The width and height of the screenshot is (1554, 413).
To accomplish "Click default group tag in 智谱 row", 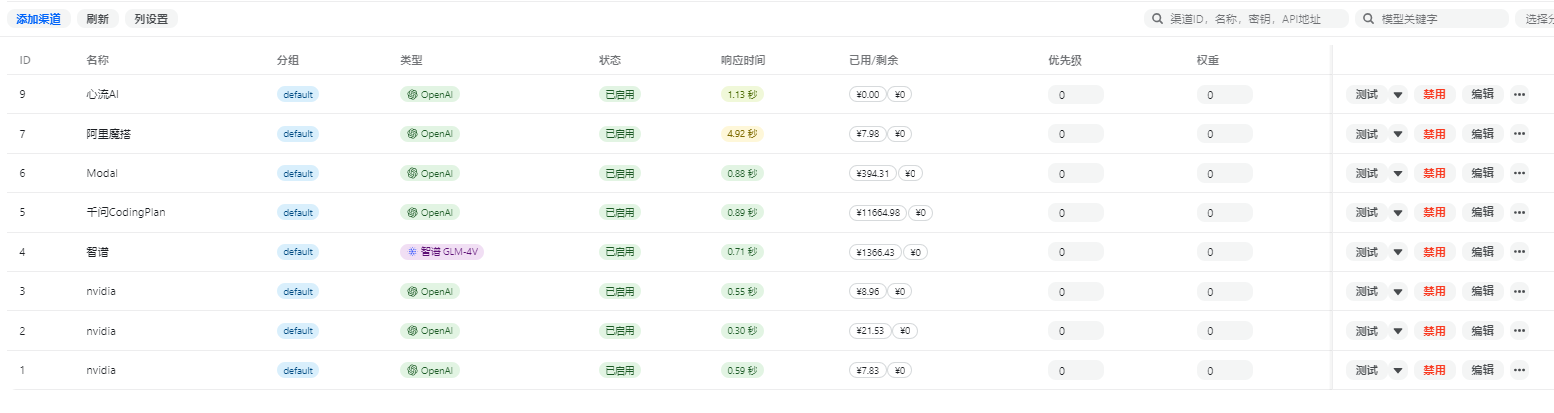I will (298, 252).
